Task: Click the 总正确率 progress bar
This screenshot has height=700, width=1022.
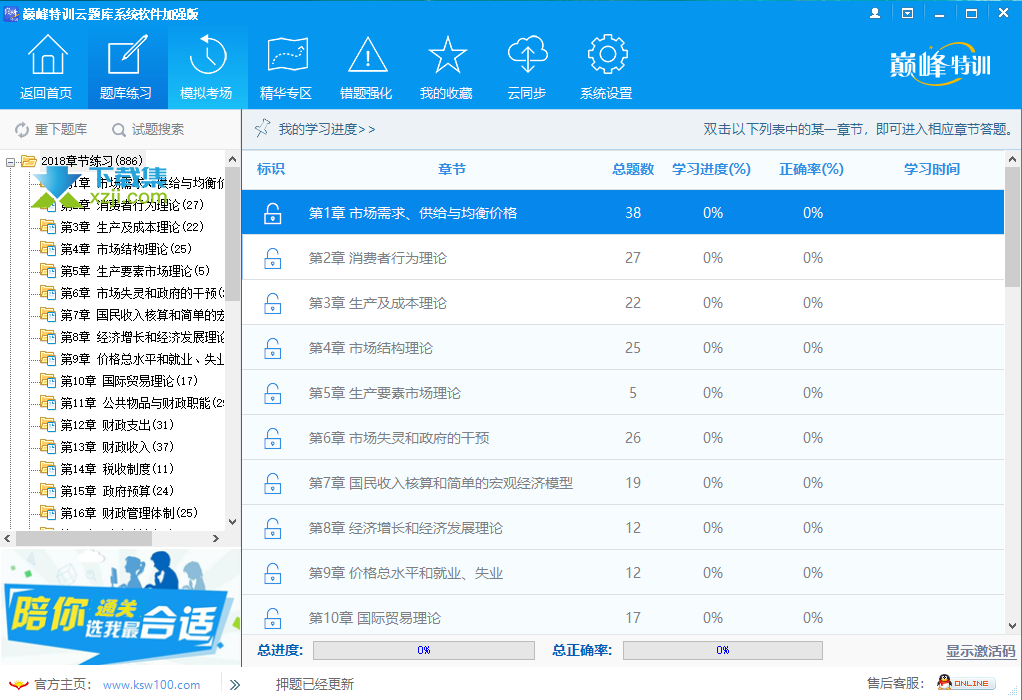Action: click(723, 650)
